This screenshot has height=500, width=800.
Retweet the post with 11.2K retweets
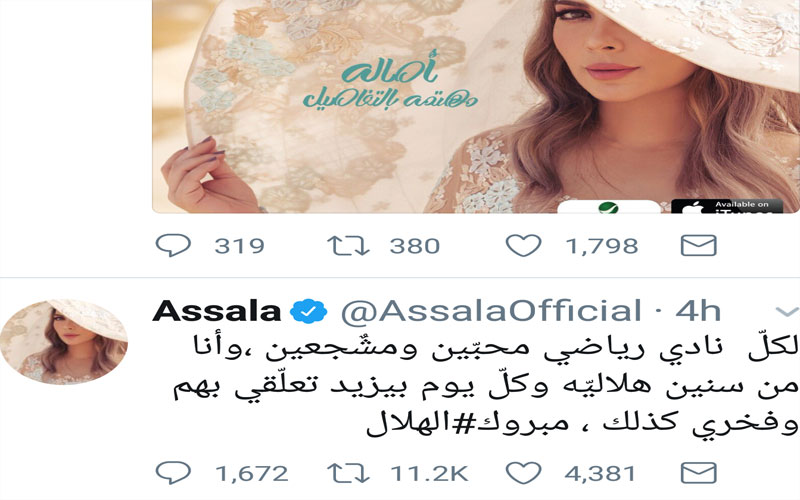[x=348, y=473]
